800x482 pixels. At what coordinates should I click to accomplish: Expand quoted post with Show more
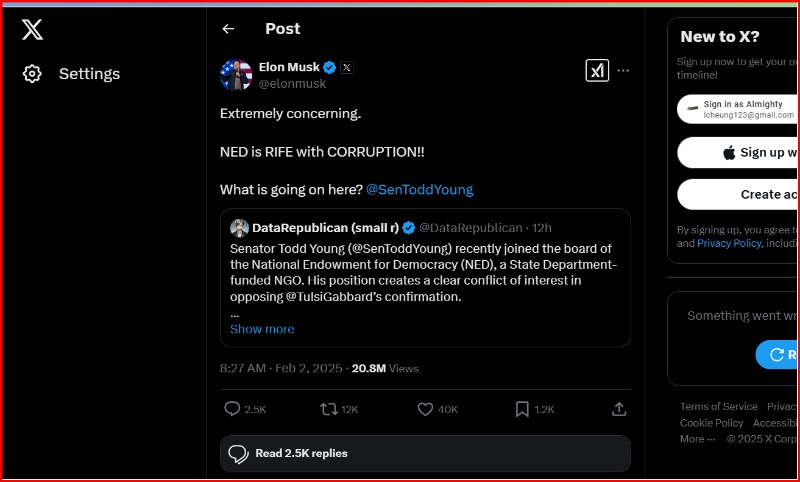pos(262,329)
